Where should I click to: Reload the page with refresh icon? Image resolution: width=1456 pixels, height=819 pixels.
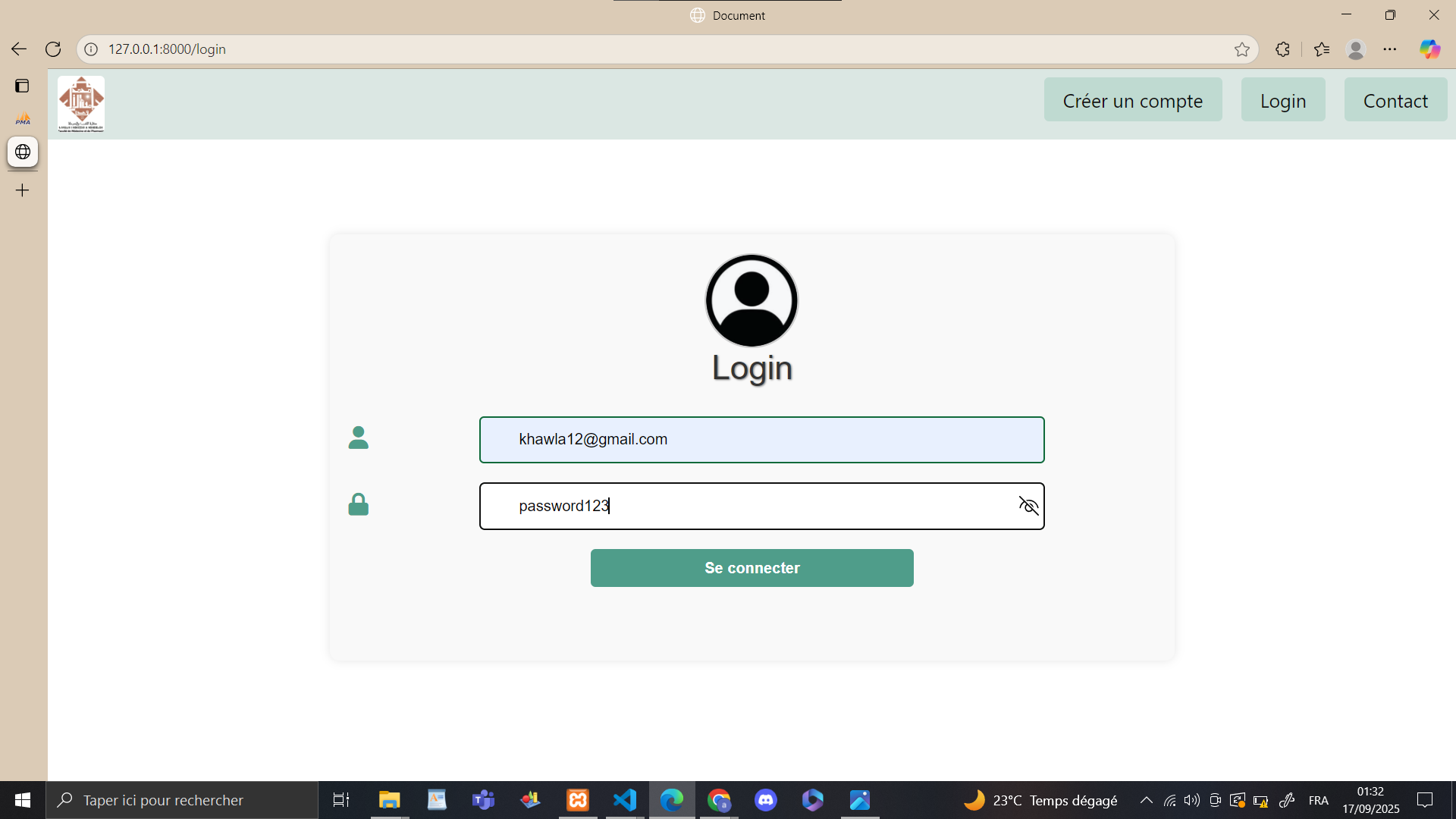pos(53,49)
